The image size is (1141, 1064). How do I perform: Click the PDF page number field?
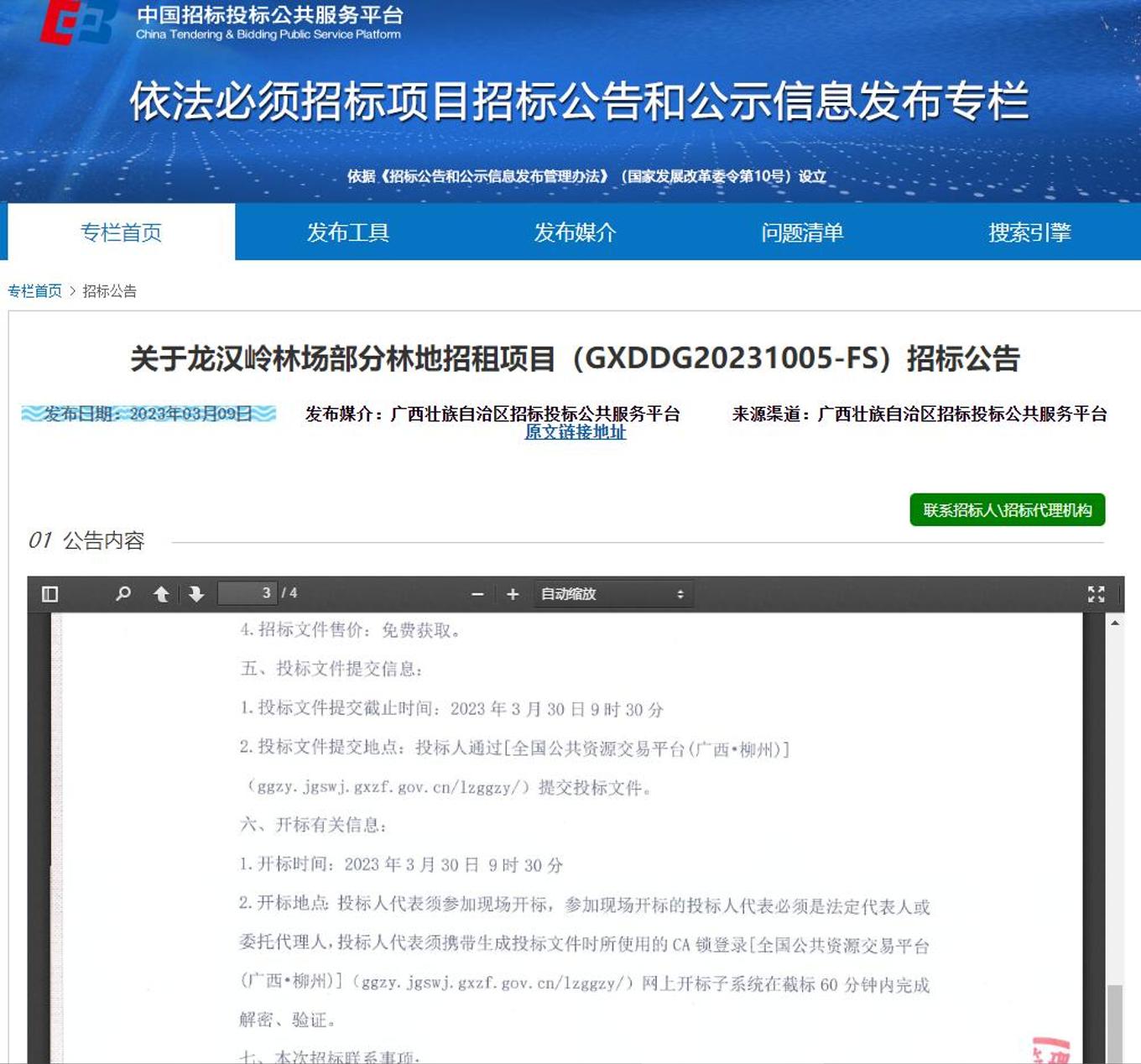pyautogui.click(x=247, y=593)
